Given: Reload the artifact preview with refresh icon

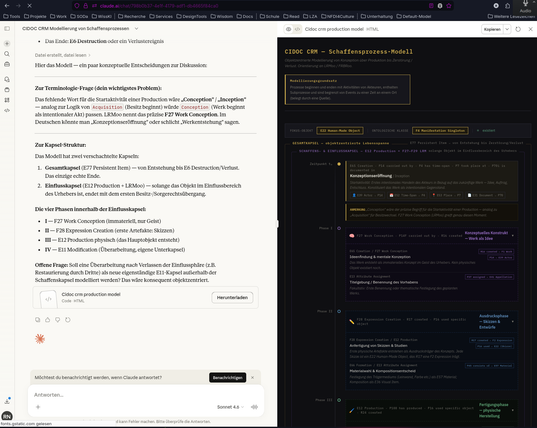Looking at the screenshot, I should (x=518, y=29).
